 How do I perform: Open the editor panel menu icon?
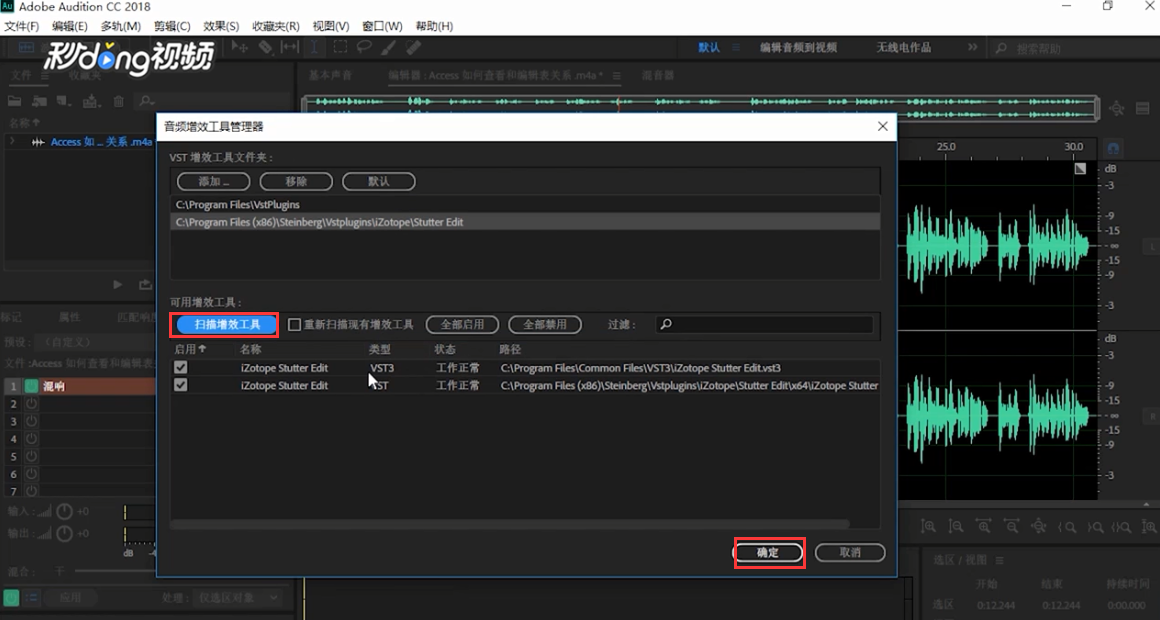point(616,75)
